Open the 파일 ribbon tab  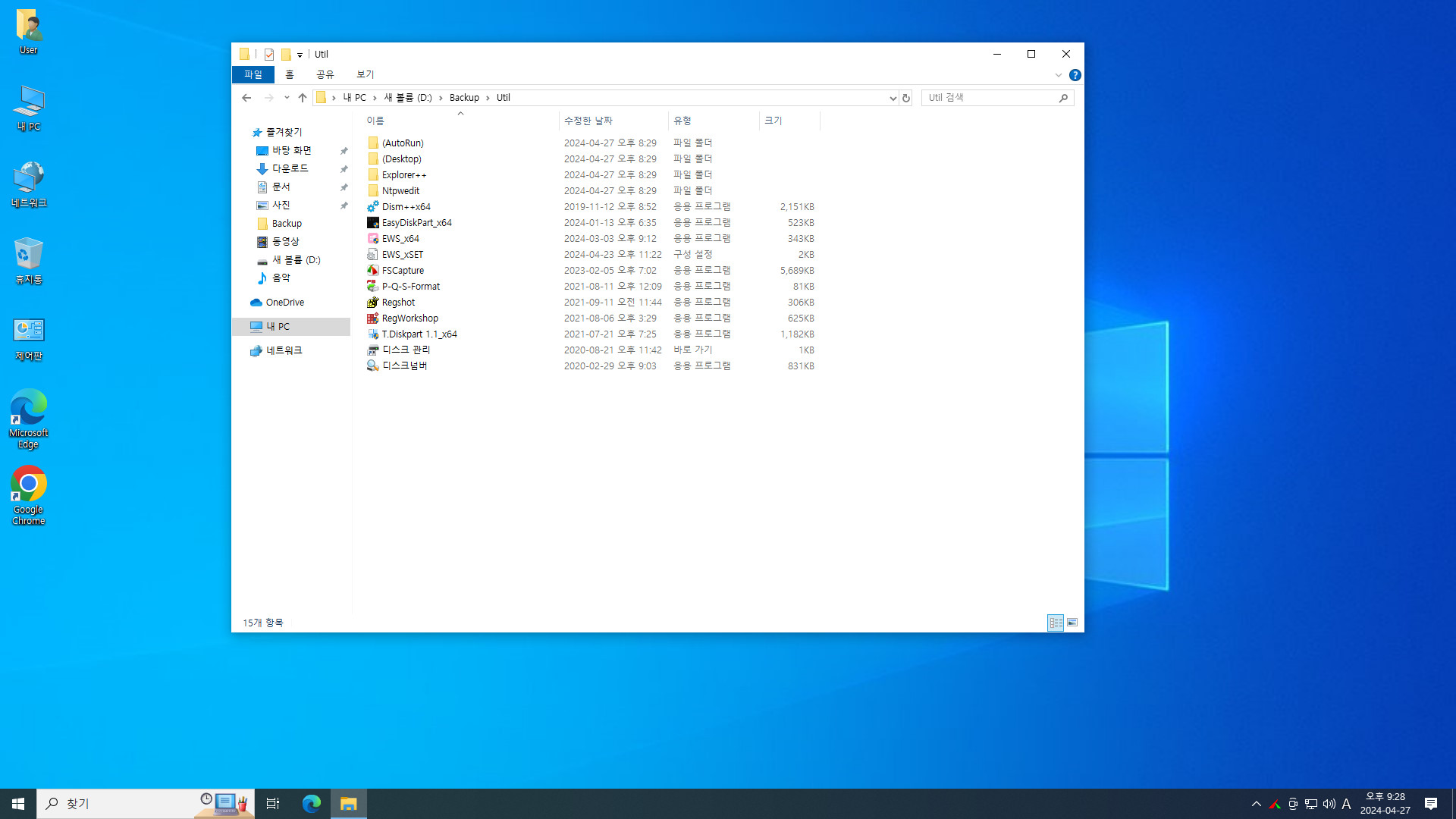coord(253,74)
